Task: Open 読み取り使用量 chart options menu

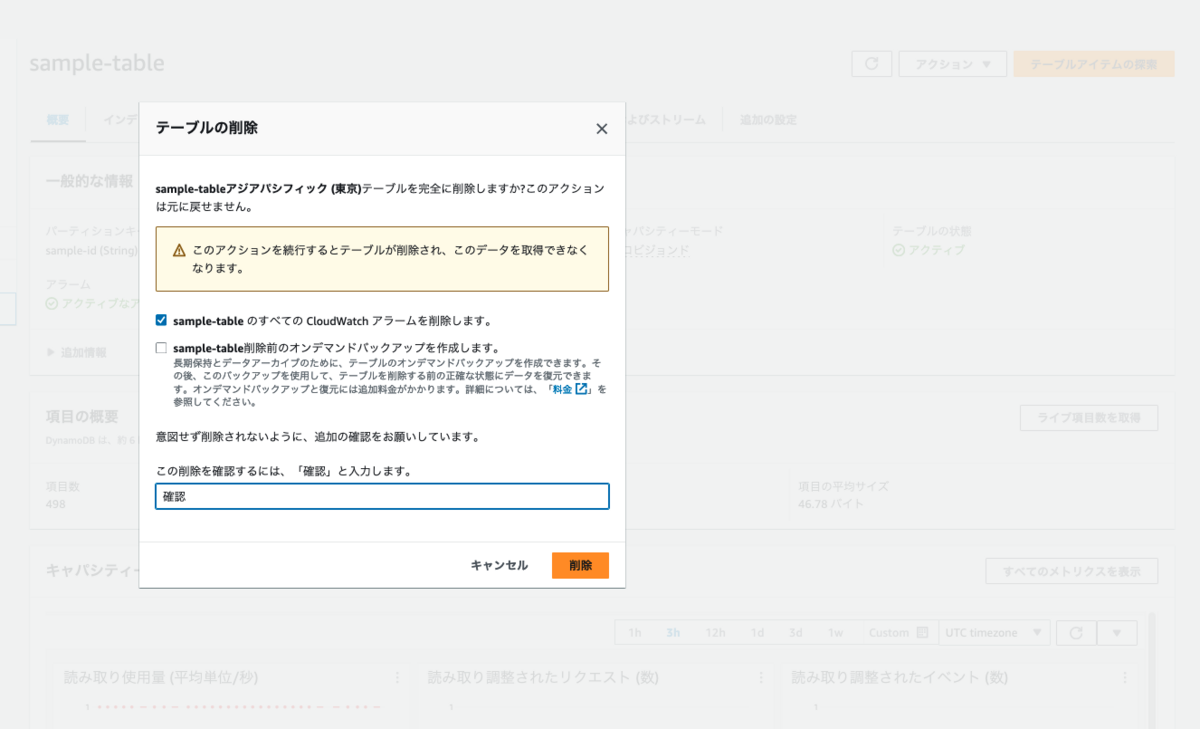Action: (397, 677)
